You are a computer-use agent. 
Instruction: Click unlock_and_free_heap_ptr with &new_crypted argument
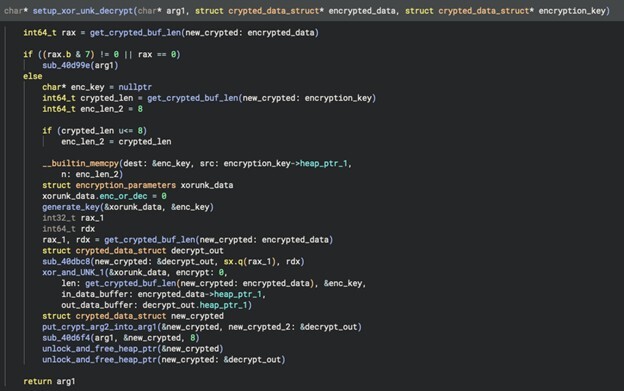pyautogui.click(x=99, y=348)
